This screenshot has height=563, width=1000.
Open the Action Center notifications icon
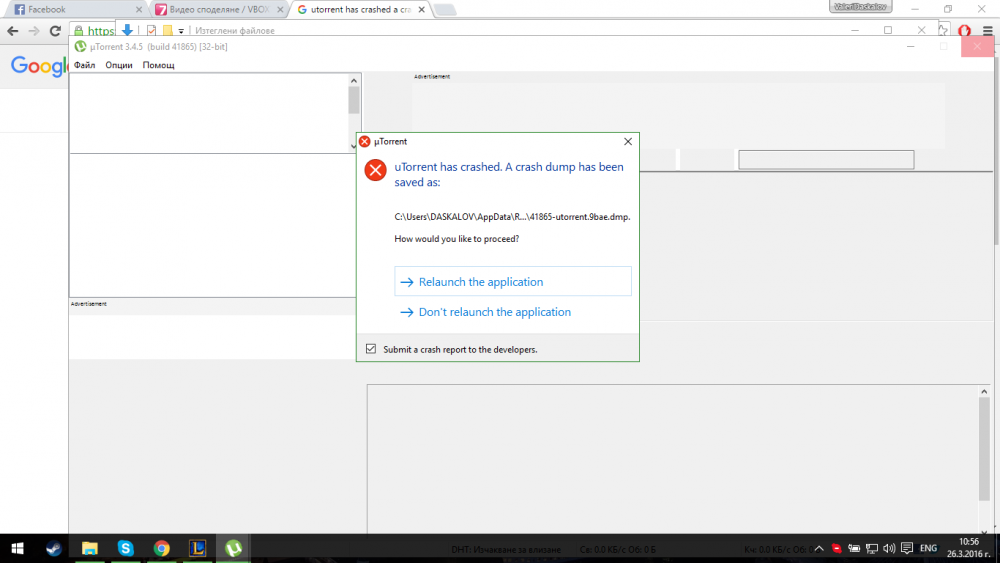coord(907,548)
